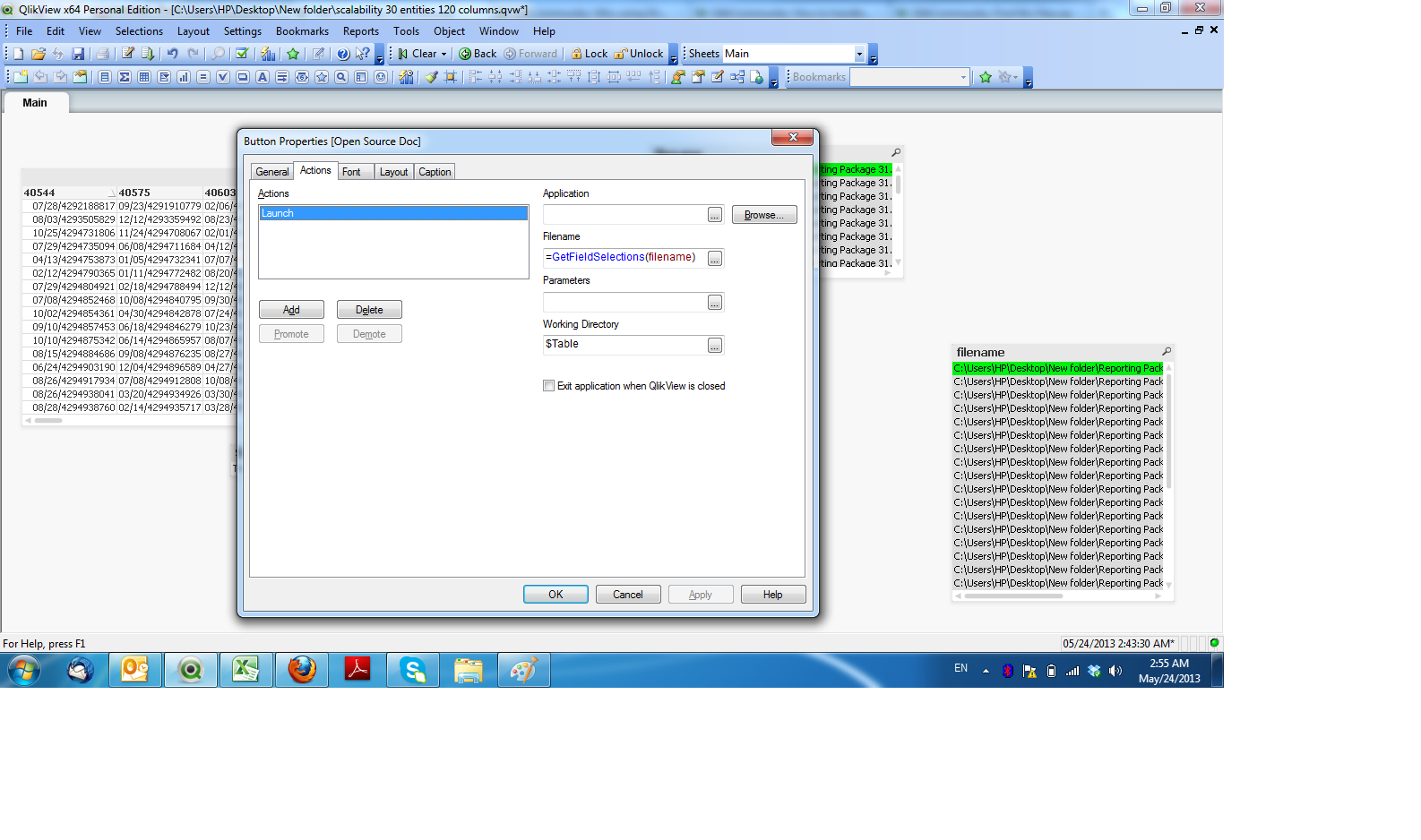The width and height of the screenshot is (1421, 840).
Task: Lock selections with the padlock icon
Action: click(590, 54)
